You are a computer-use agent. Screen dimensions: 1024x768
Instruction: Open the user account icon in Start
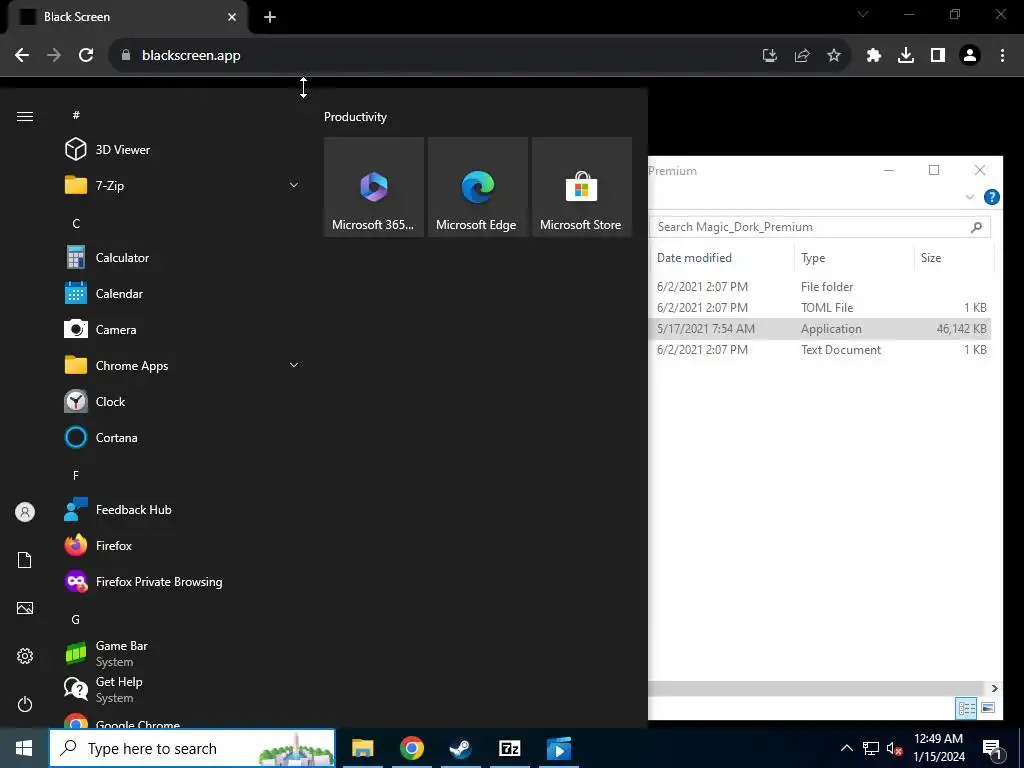25,512
